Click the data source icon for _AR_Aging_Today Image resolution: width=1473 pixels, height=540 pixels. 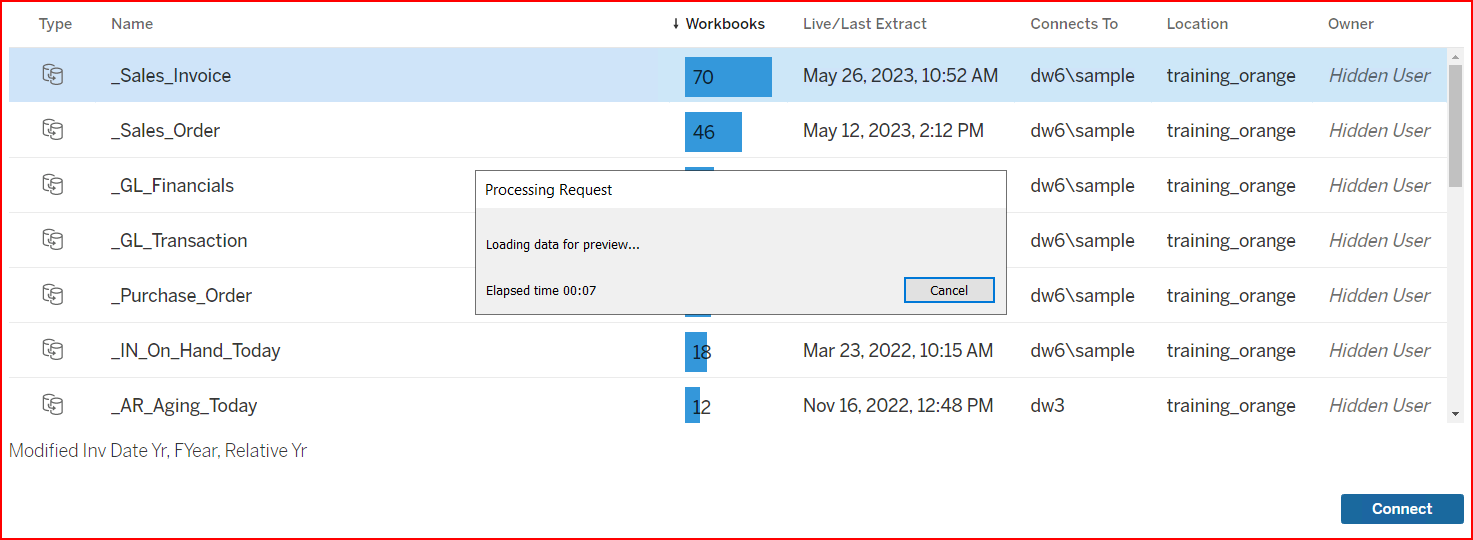coord(53,405)
